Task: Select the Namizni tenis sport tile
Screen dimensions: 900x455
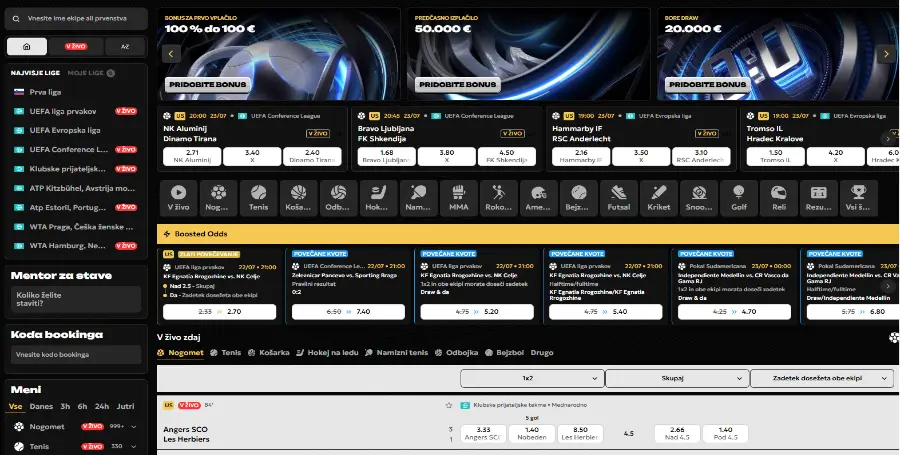Action: click(418, 198)
